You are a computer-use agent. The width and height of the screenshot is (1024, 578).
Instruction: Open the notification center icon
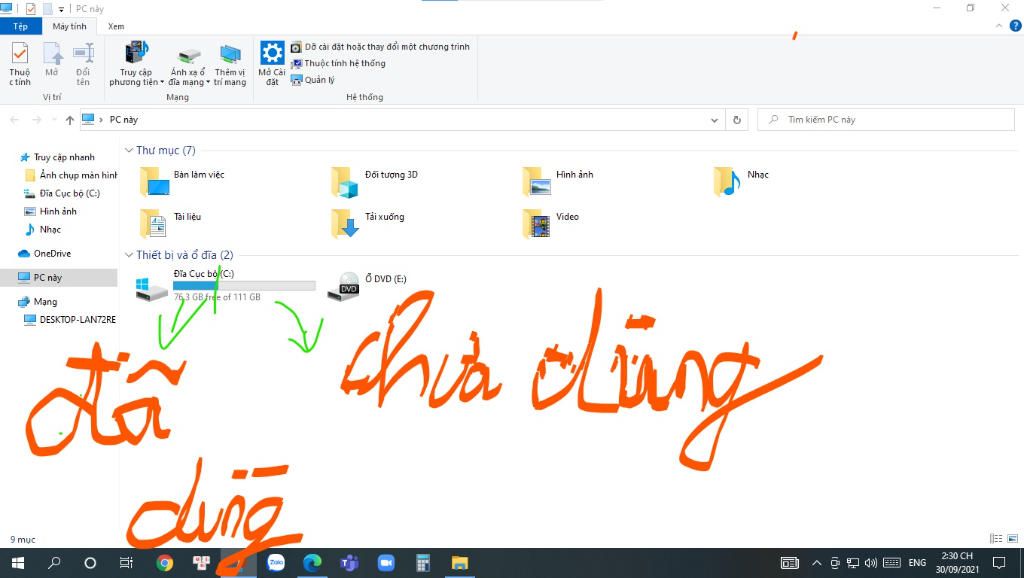point(999,563)
